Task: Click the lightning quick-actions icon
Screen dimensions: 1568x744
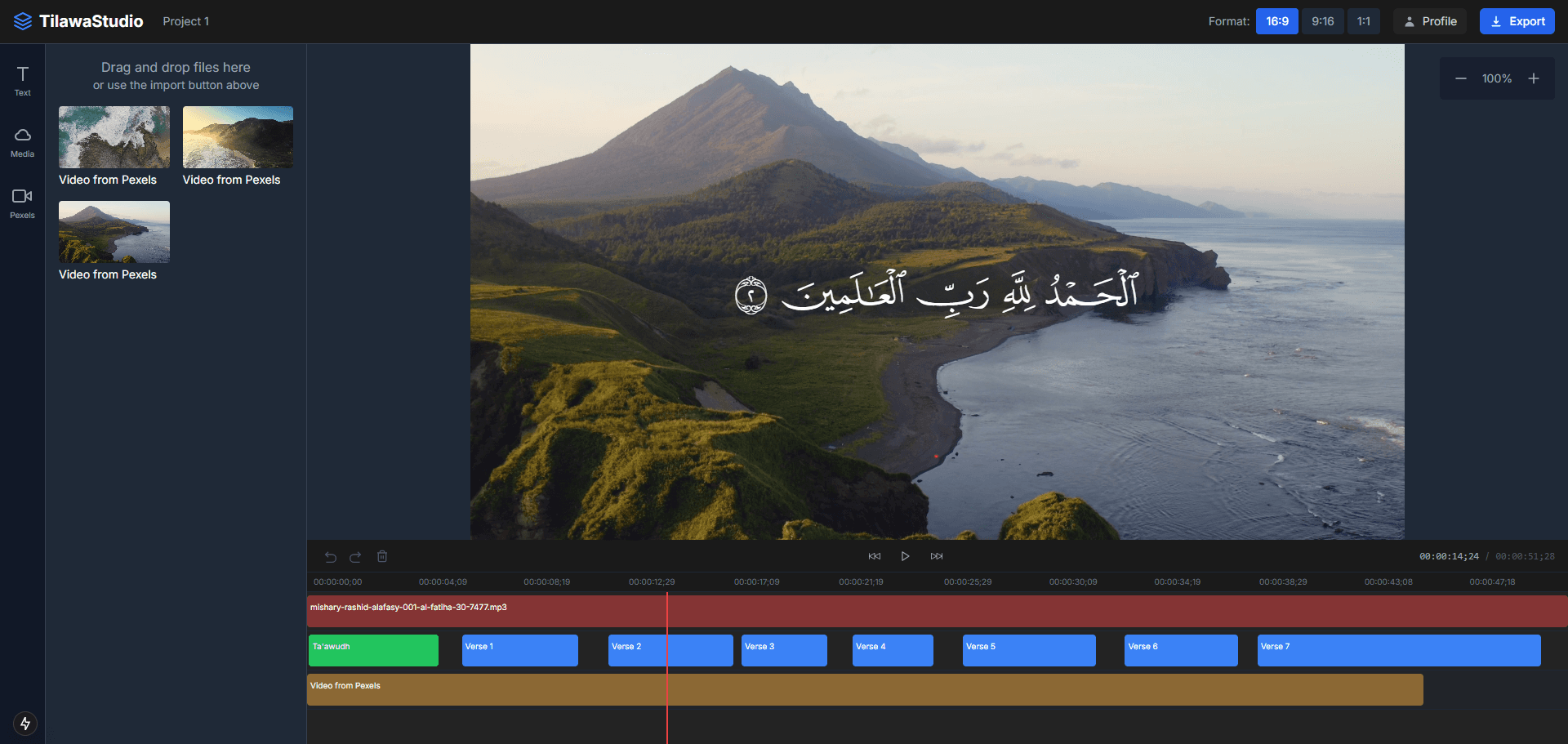Action: [x=24, y=723]
